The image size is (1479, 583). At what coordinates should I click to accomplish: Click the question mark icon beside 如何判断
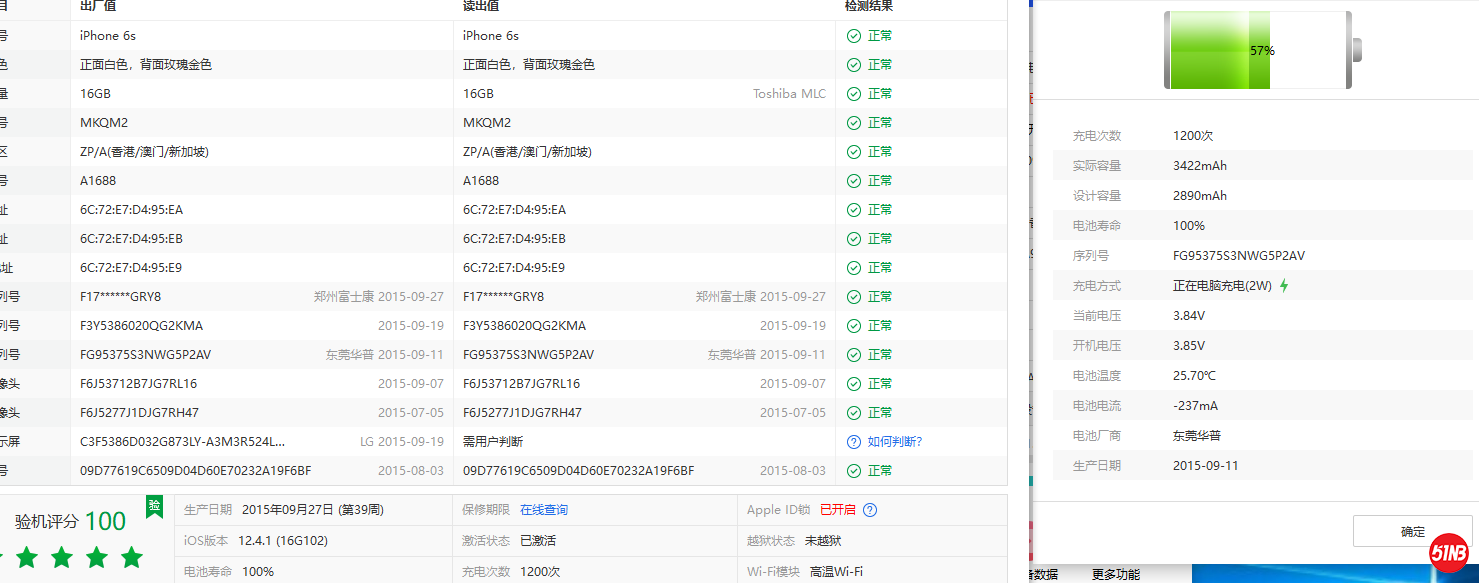[853, 442]
